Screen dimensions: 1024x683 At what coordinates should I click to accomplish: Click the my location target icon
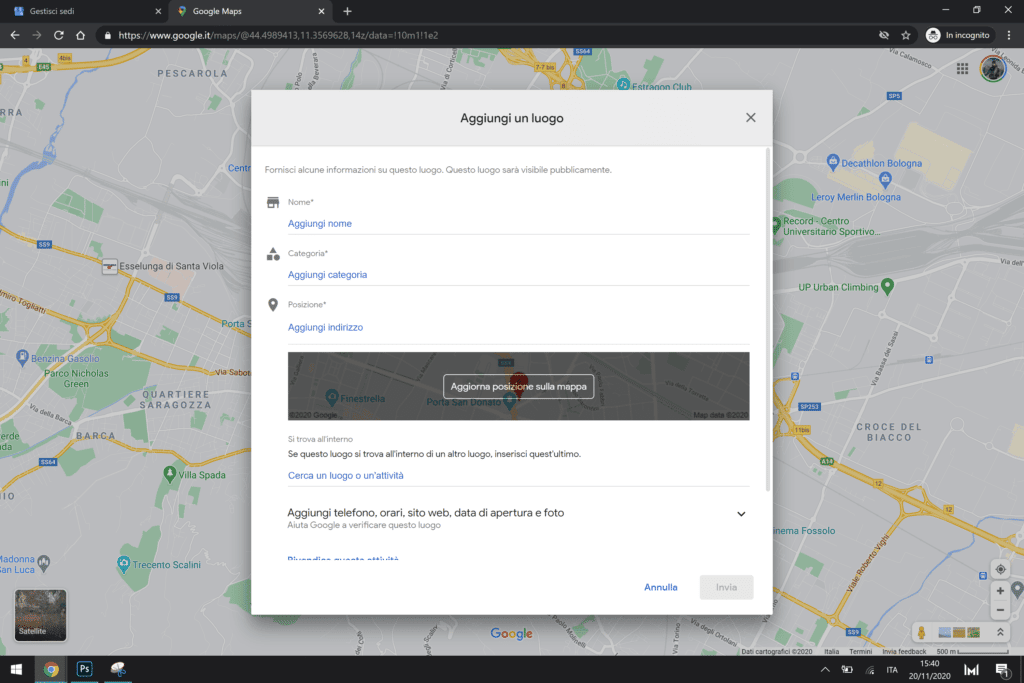[1000, 569]
